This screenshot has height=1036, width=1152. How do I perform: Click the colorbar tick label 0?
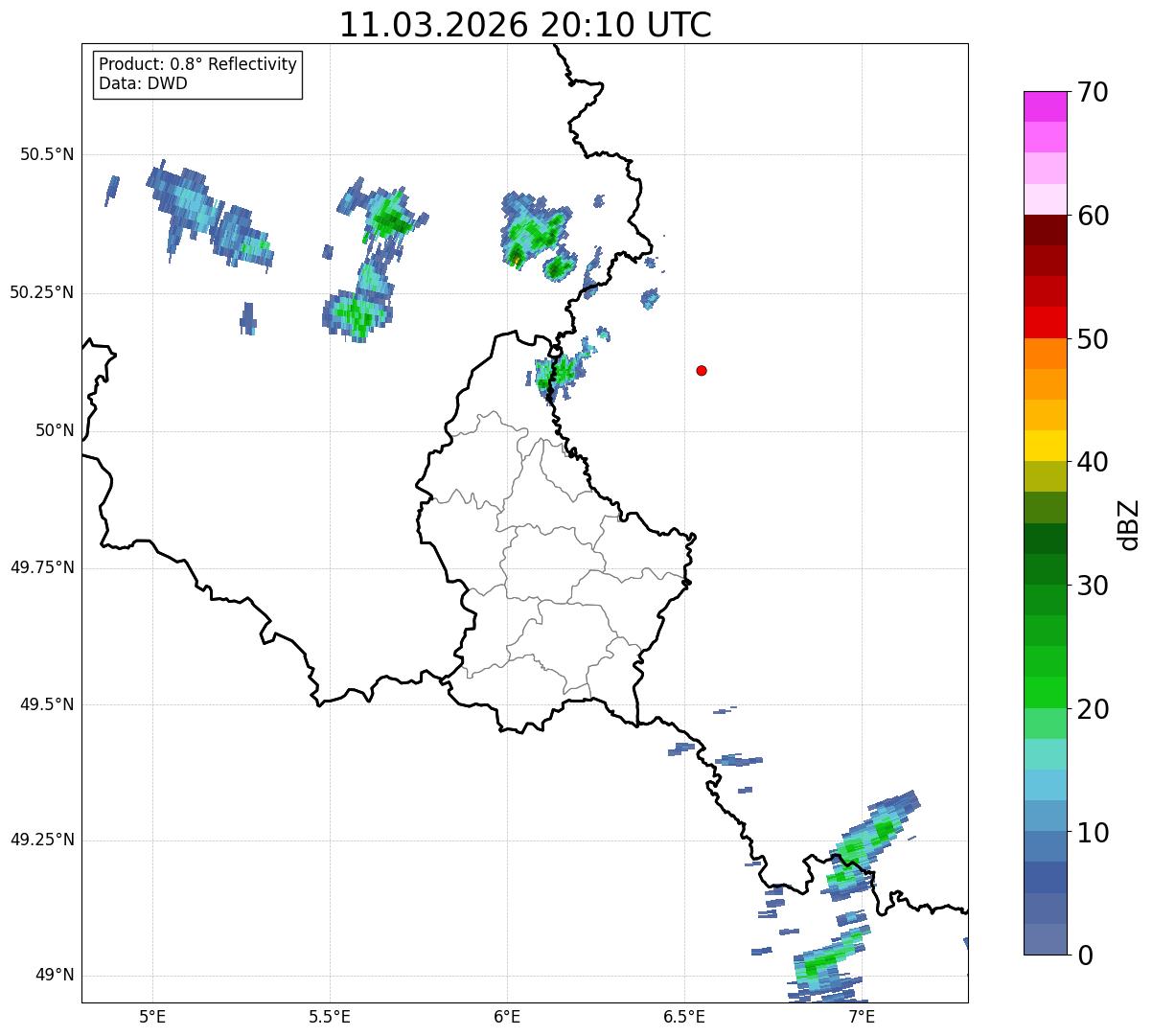click(1084, 955)
